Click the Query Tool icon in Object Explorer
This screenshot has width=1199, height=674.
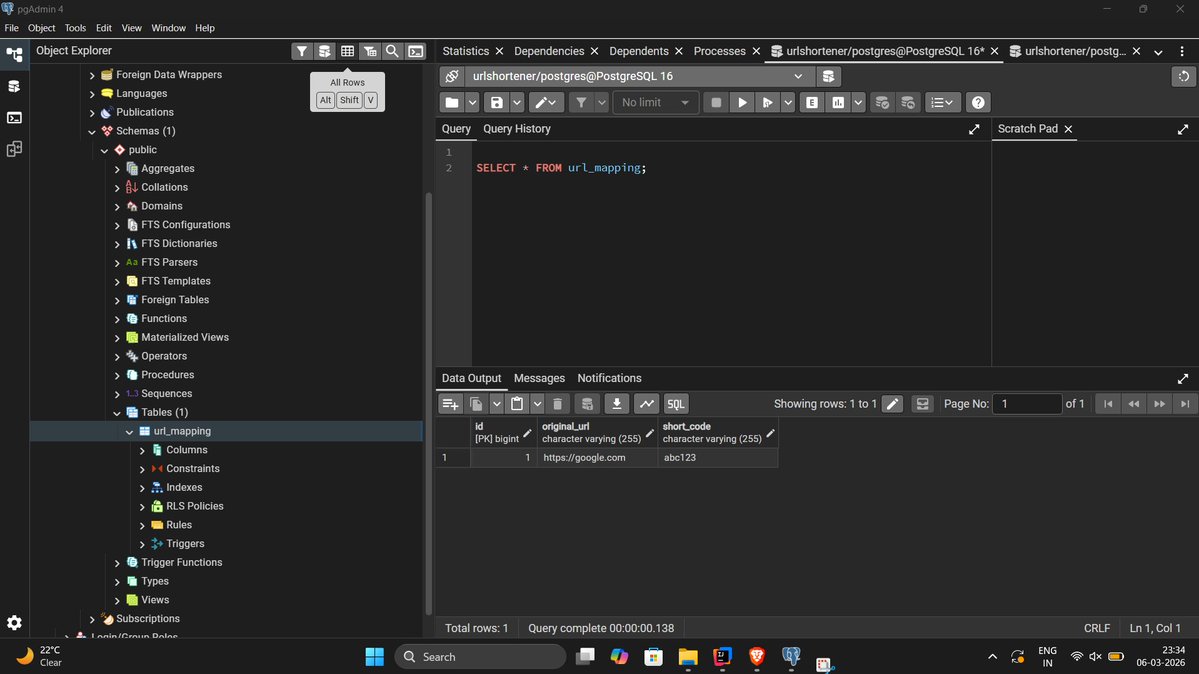[x=325, y=51]
